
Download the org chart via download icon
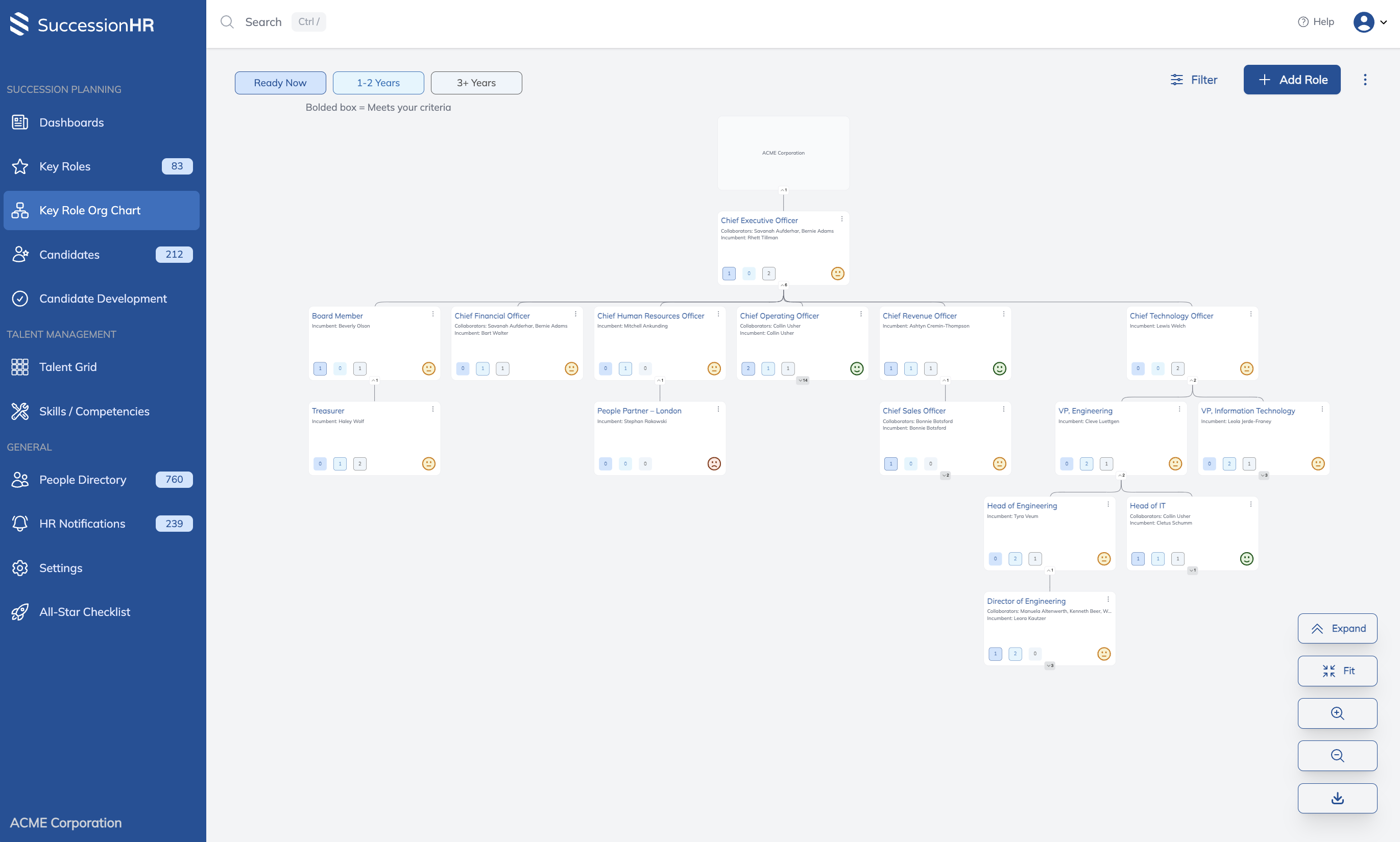pyautogui.click(x=1337, y=798)
